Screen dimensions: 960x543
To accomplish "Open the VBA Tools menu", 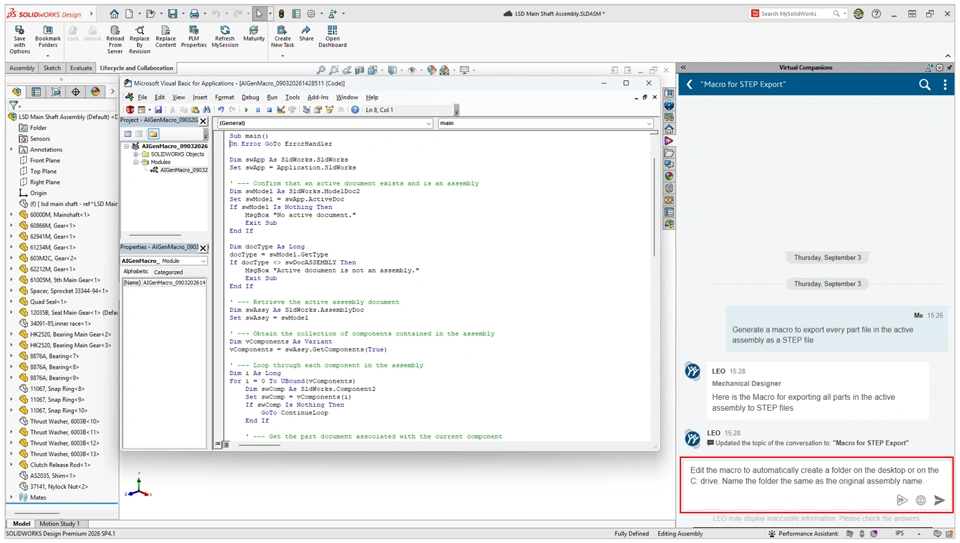I will (x=293, y=97).
